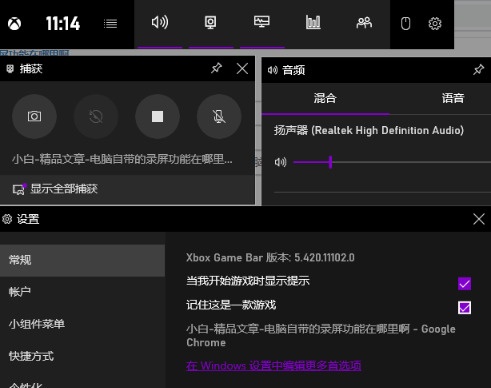Click the mouse click-through icon

(405, 24)
